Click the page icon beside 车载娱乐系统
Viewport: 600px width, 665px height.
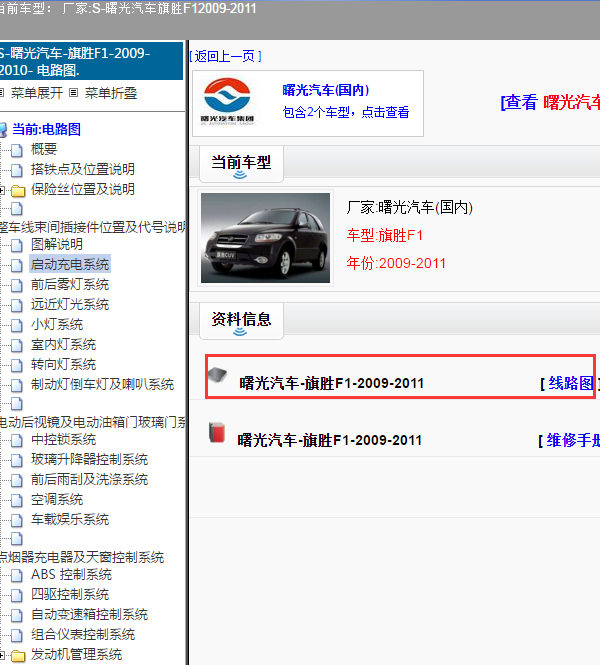(17, 520)
